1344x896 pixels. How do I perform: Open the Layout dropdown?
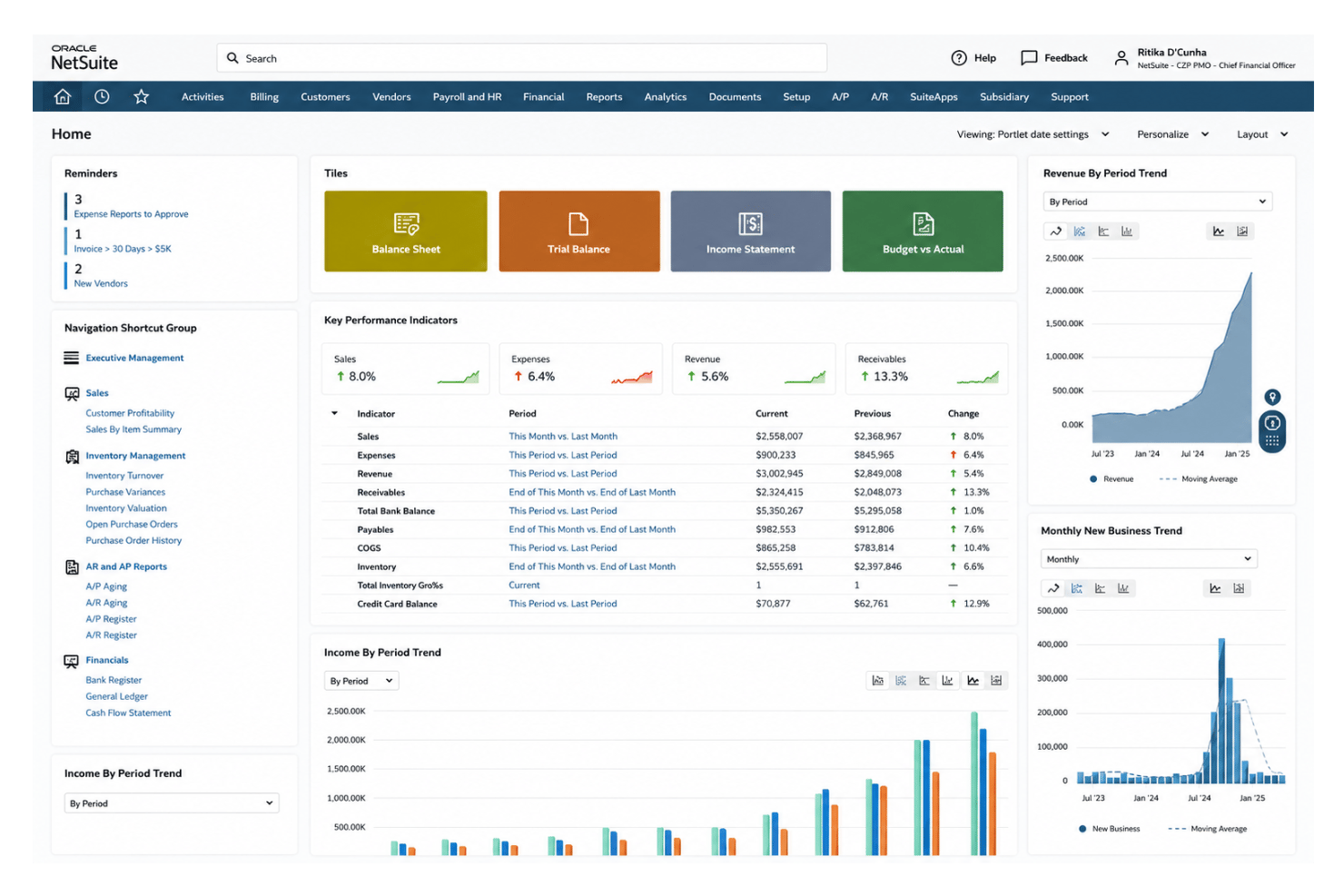pos(1262,134)
